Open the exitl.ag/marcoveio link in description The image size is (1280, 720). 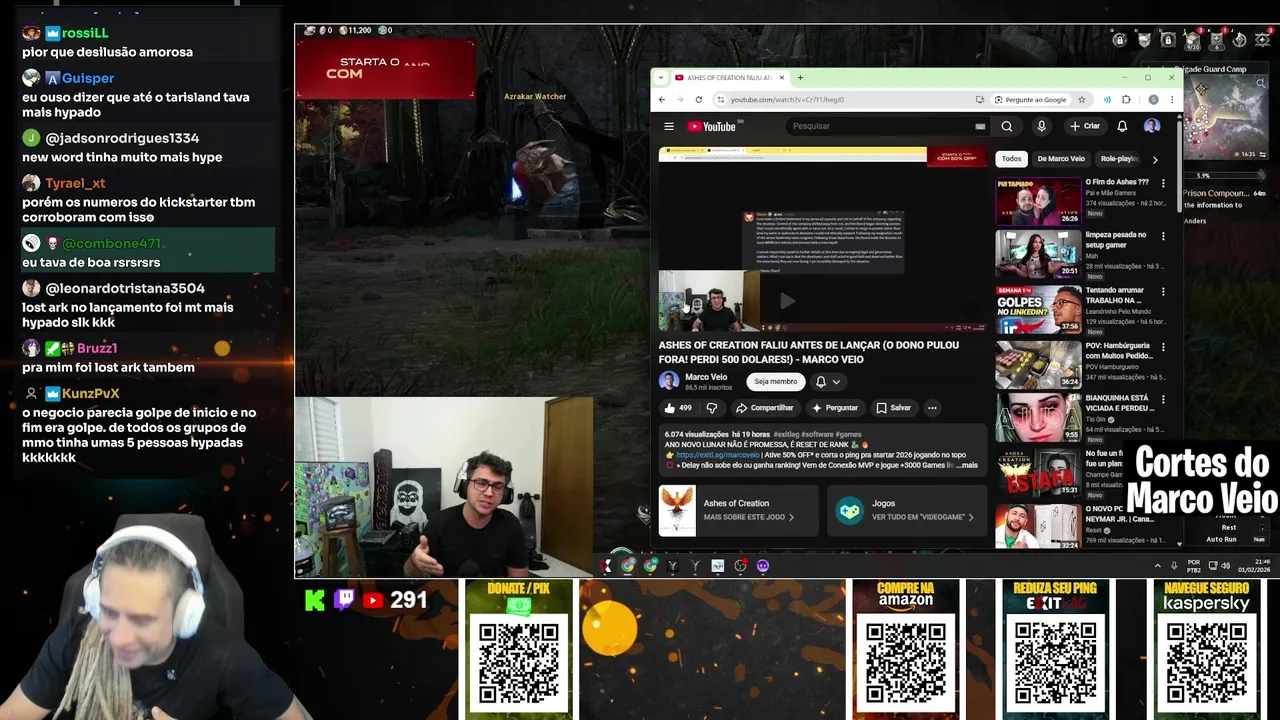717,455
